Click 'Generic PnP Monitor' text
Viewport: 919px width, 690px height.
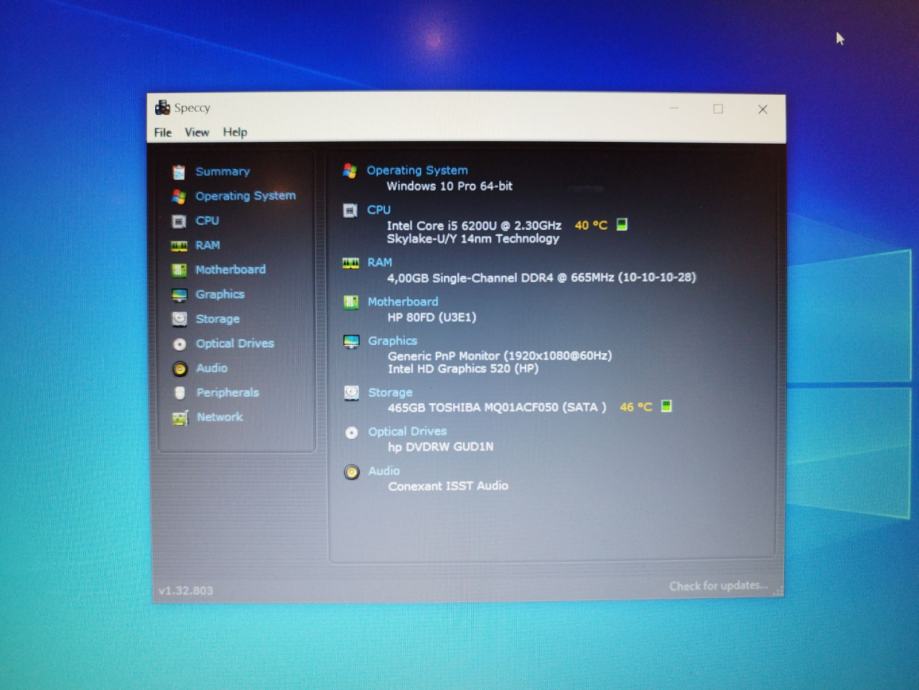tap(443, 356)
